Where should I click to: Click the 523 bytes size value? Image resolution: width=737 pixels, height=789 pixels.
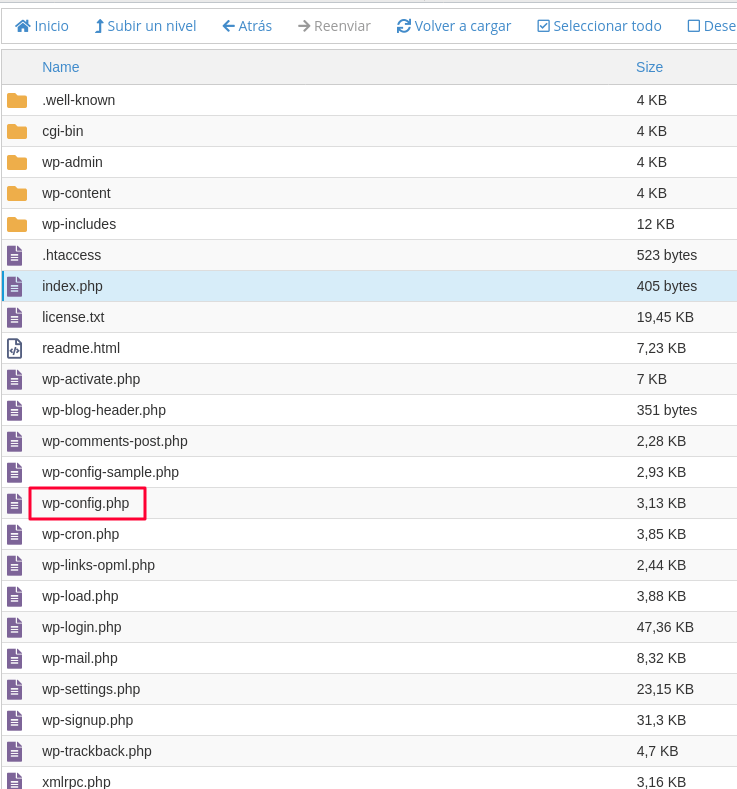pyautogui.click(x=667, y=255)
